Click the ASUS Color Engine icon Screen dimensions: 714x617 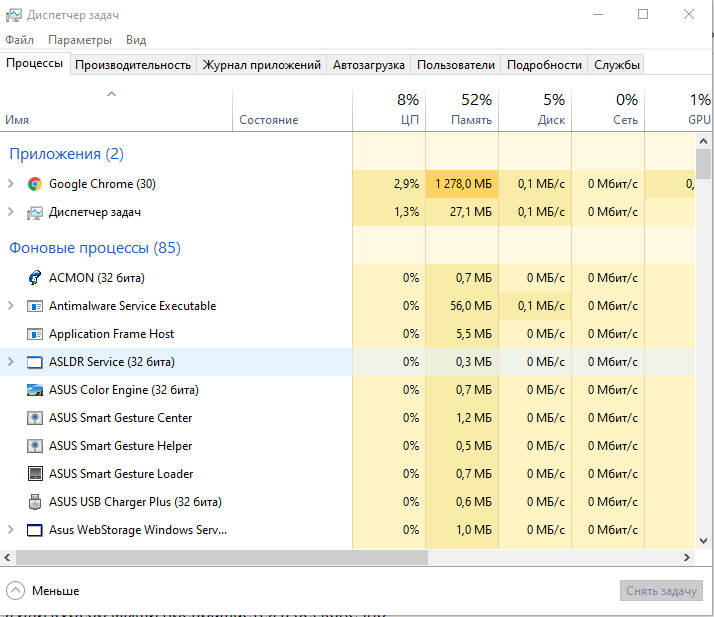[x=35, y=390]
